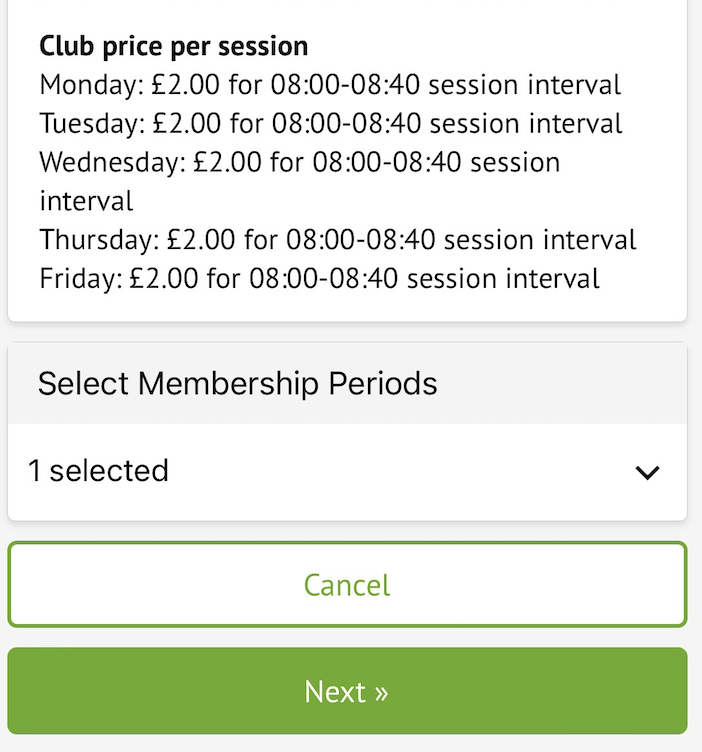The width and height of the screenshot is (702, 752).
Task: Select the Monday session price line
Action: coord(330,85)
